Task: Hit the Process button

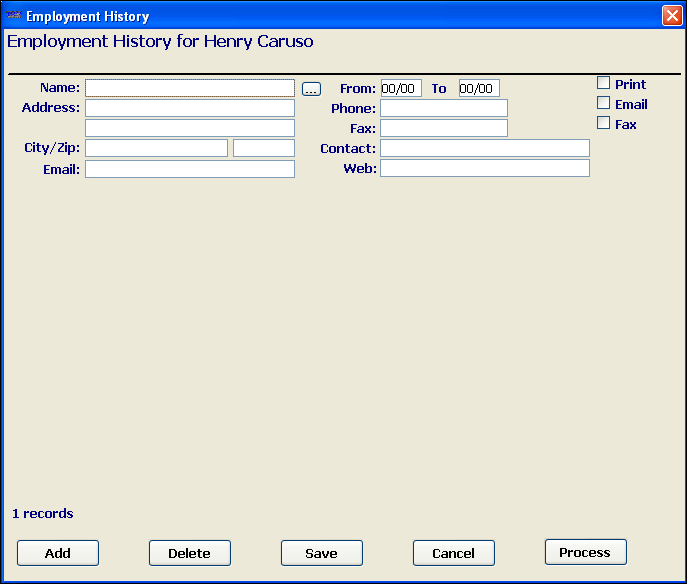Action: tap(585, 552)
